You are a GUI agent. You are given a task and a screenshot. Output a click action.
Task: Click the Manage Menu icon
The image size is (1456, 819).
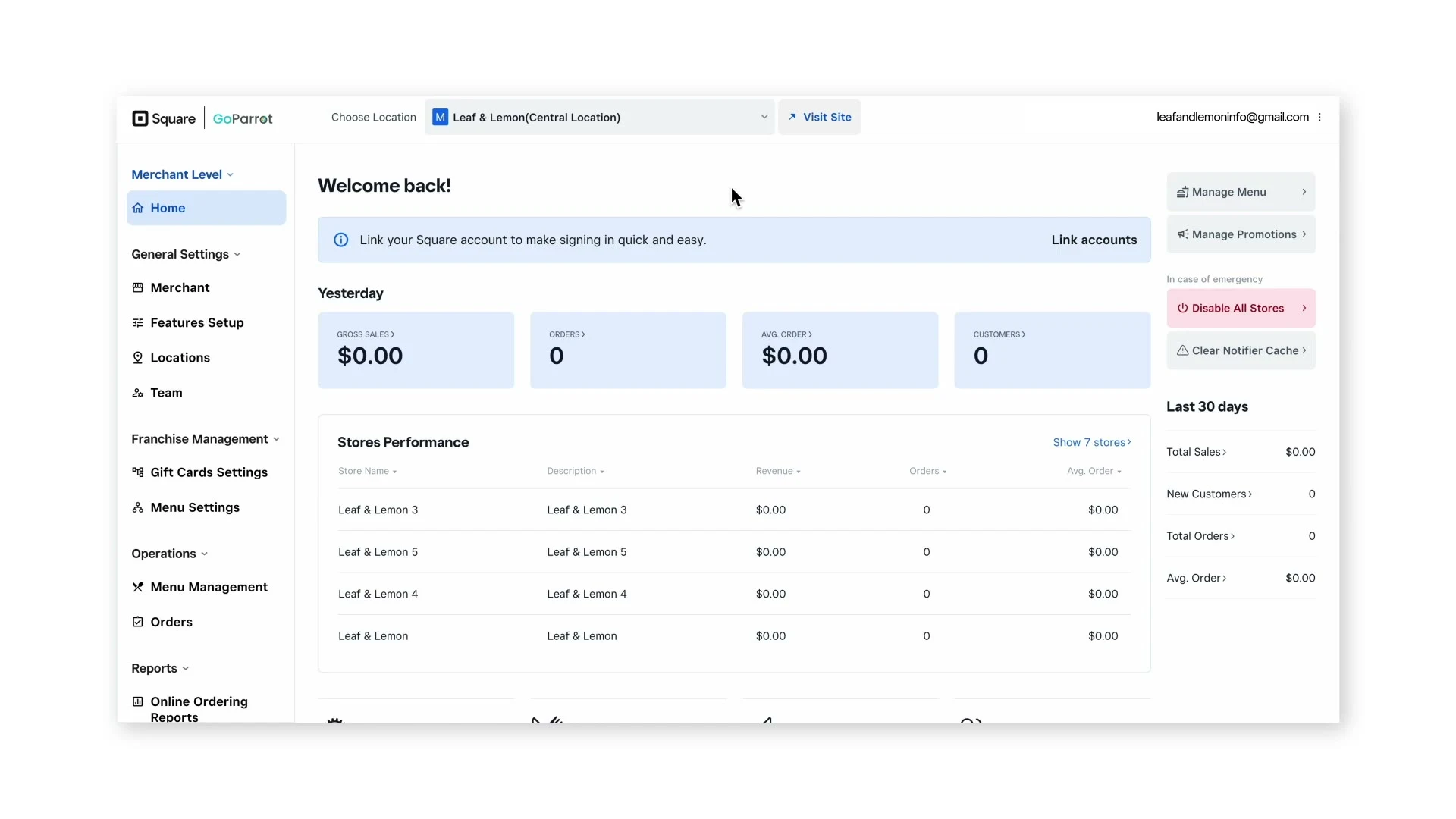pyautogui.click(x=1182, y=192)
